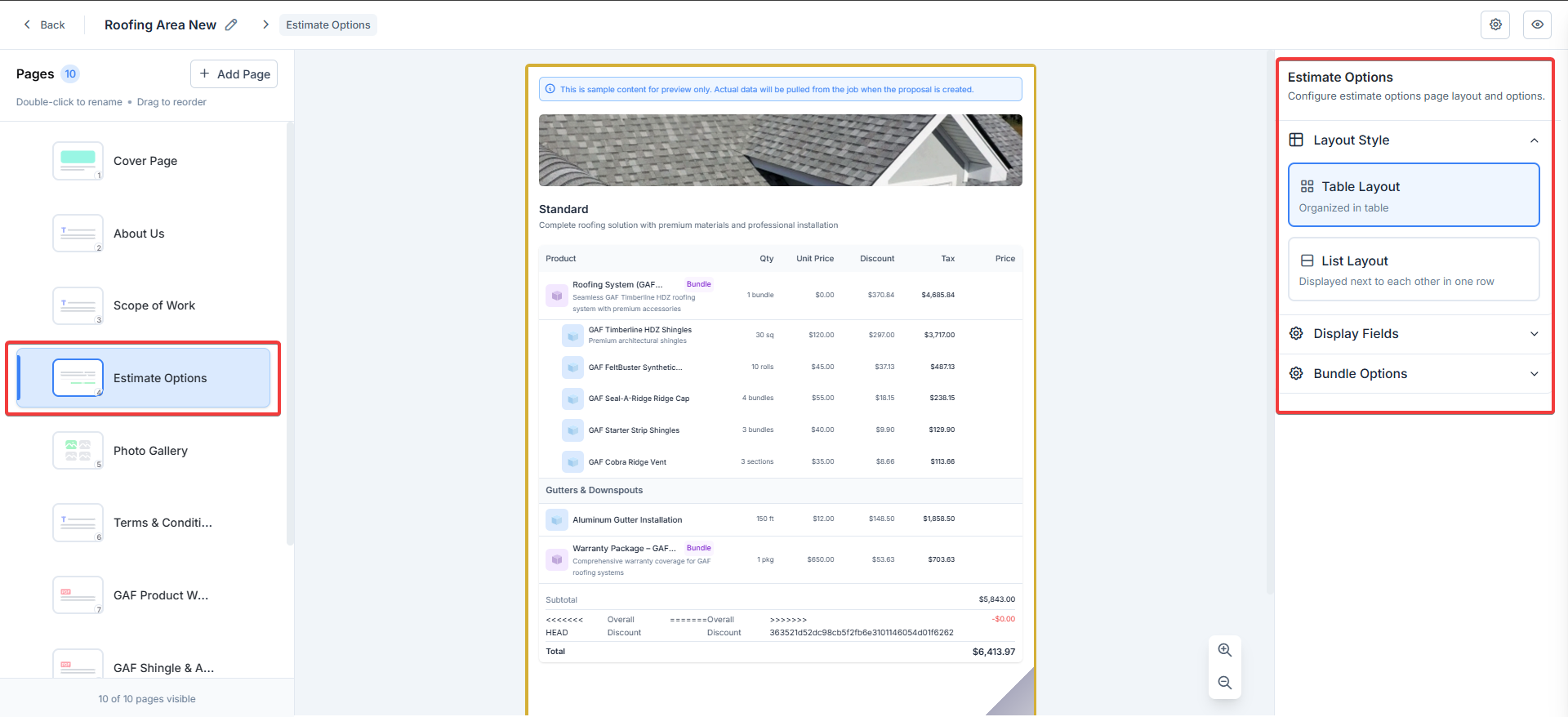Viewport: 1568px width, 717px height.
Task: Click the Back button
Action: point(45,24)
